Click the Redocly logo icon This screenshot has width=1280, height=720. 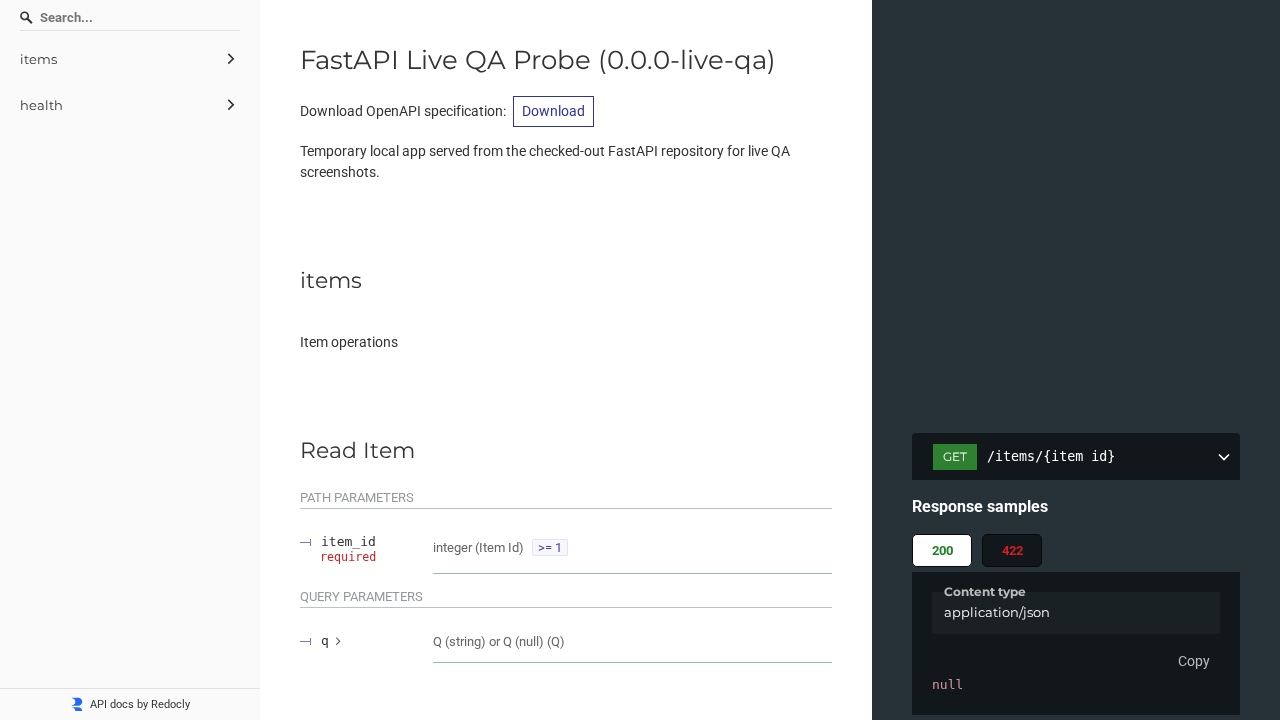[x=77, y=704]
